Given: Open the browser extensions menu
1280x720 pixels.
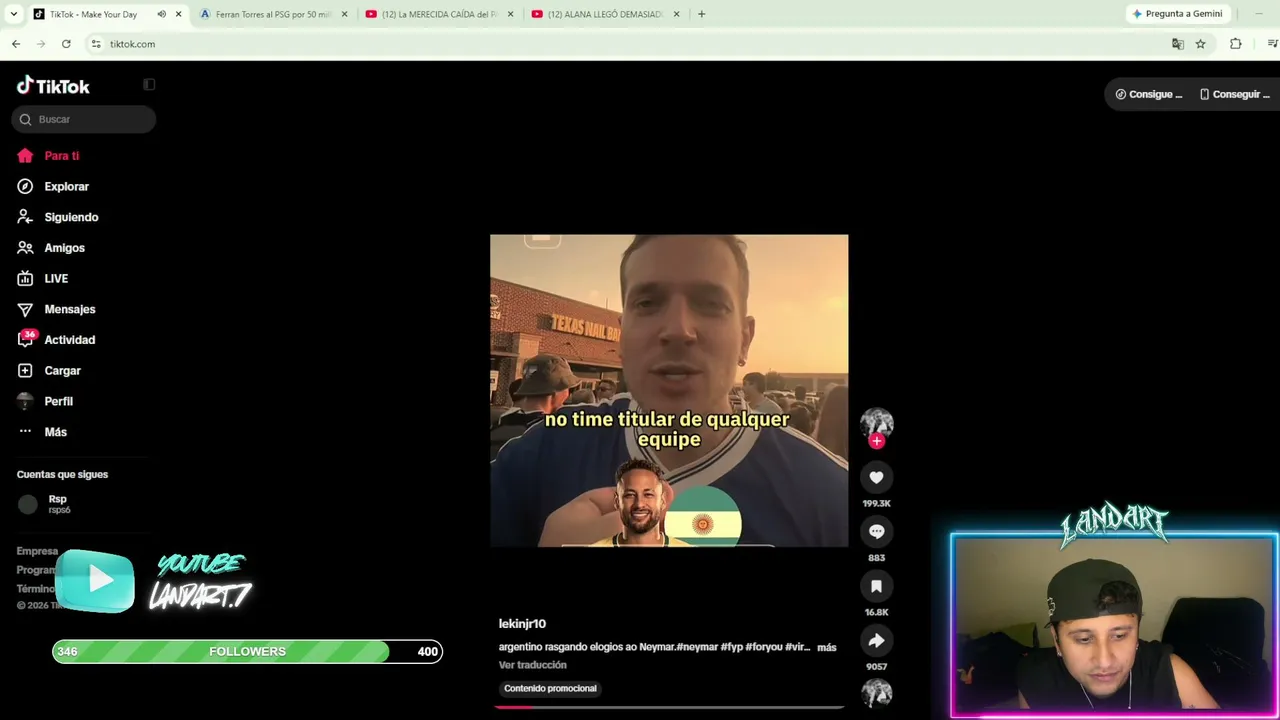Looking at the screenshot, I should pos(1236,44).
